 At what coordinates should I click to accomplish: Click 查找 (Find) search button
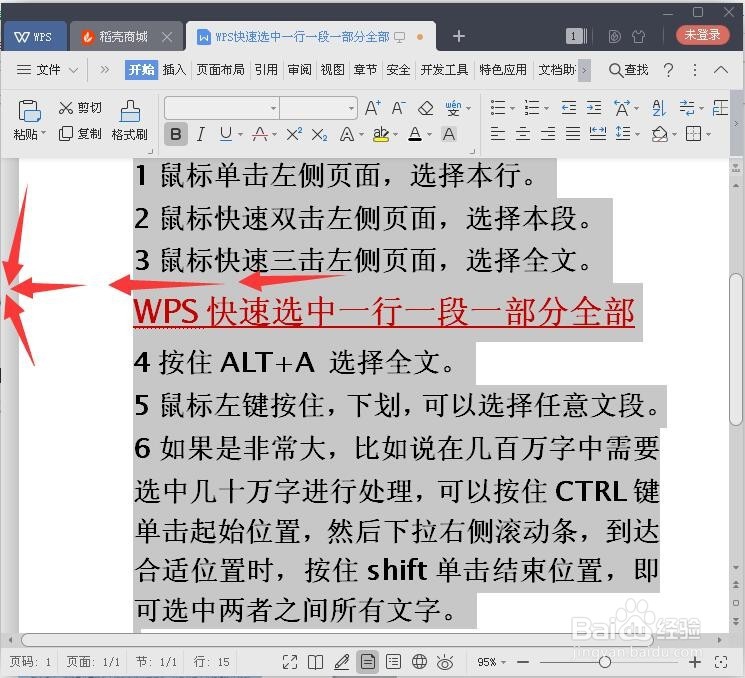pos(629,70)
